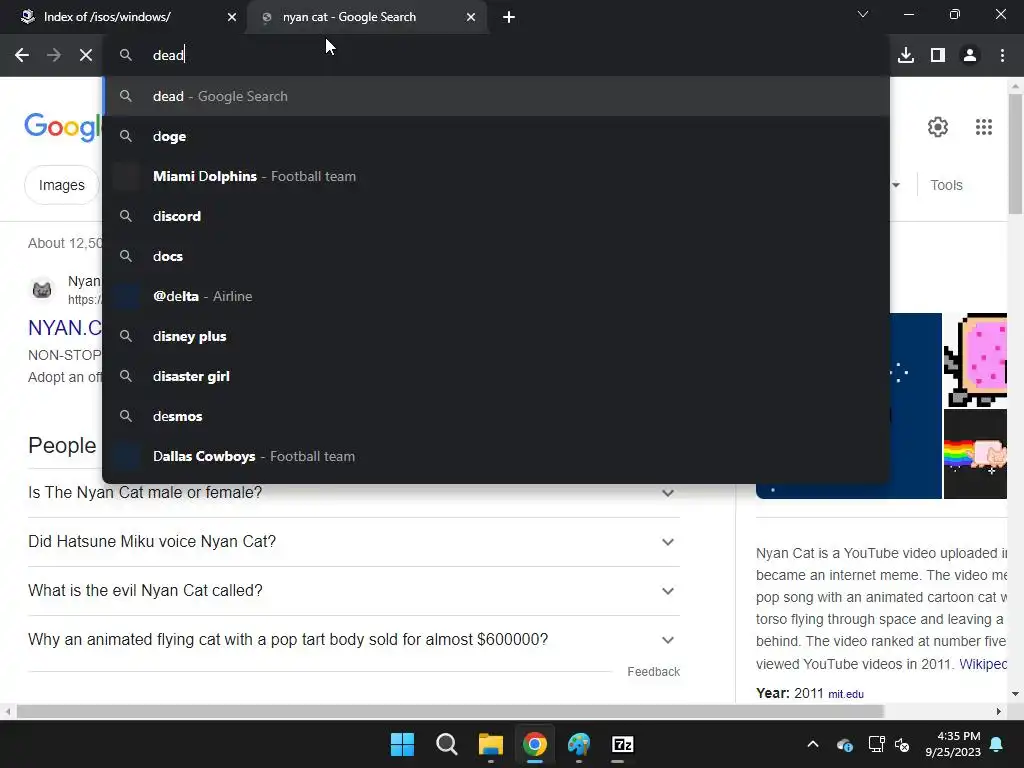
Task: Click the scroll down arrow
Action: pos(1015,694)
